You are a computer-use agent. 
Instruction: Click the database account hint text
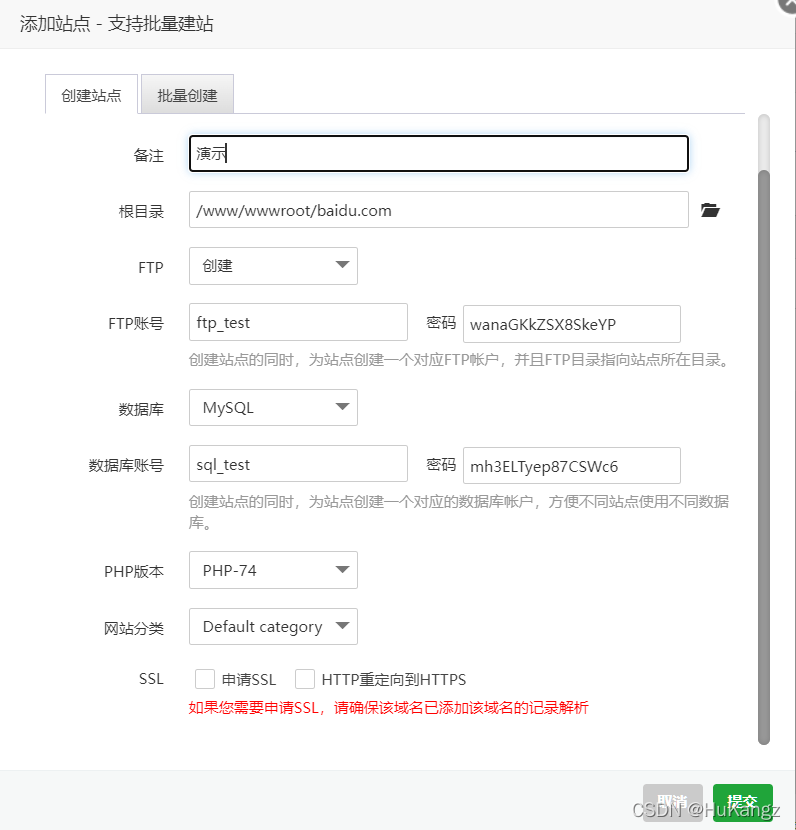coord(458,512)
